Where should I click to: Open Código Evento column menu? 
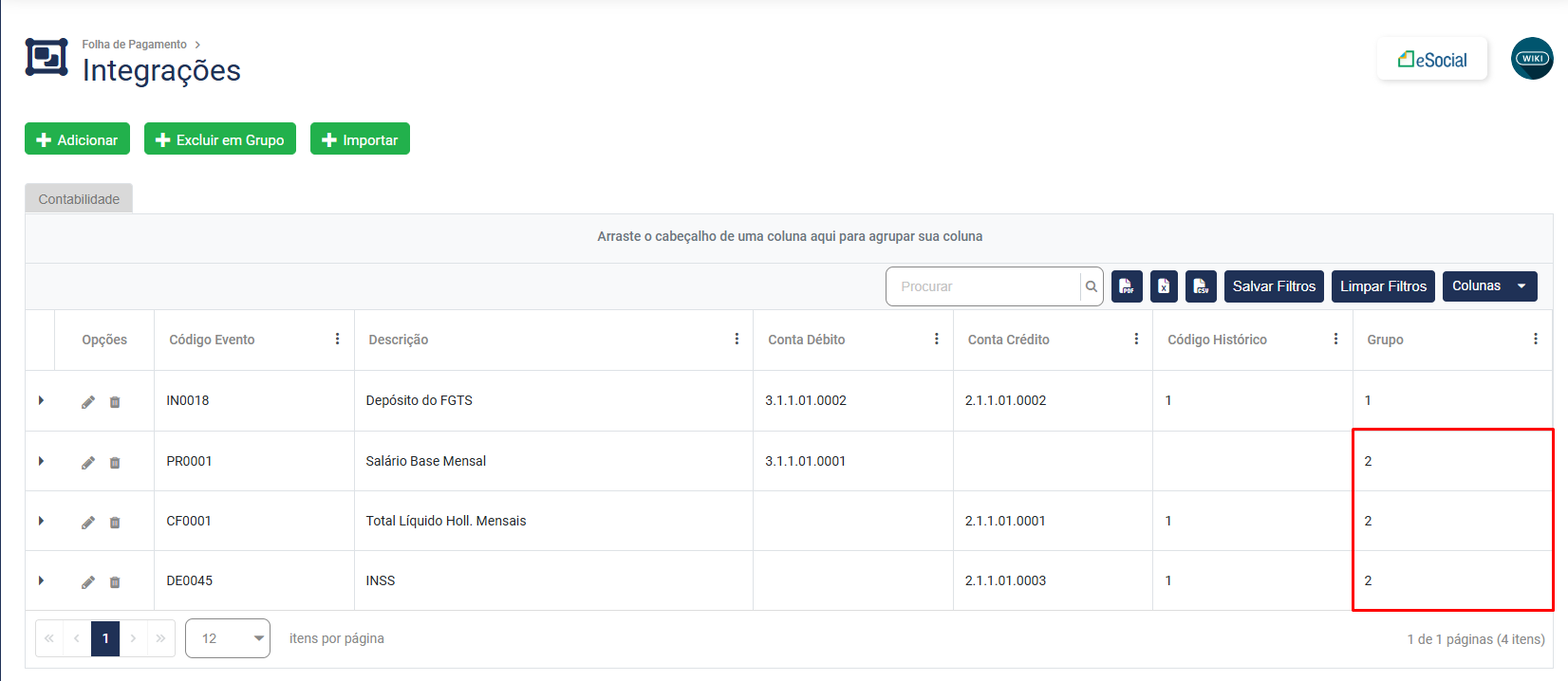tap(337, 340)
